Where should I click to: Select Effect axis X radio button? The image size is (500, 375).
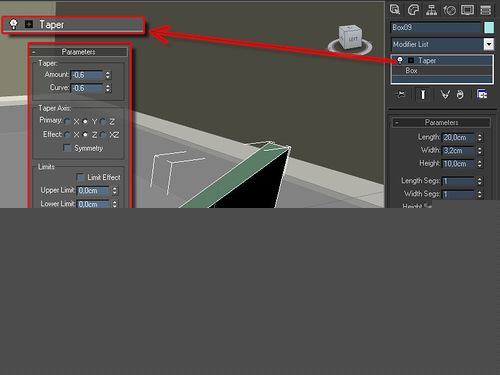point(67,135)
